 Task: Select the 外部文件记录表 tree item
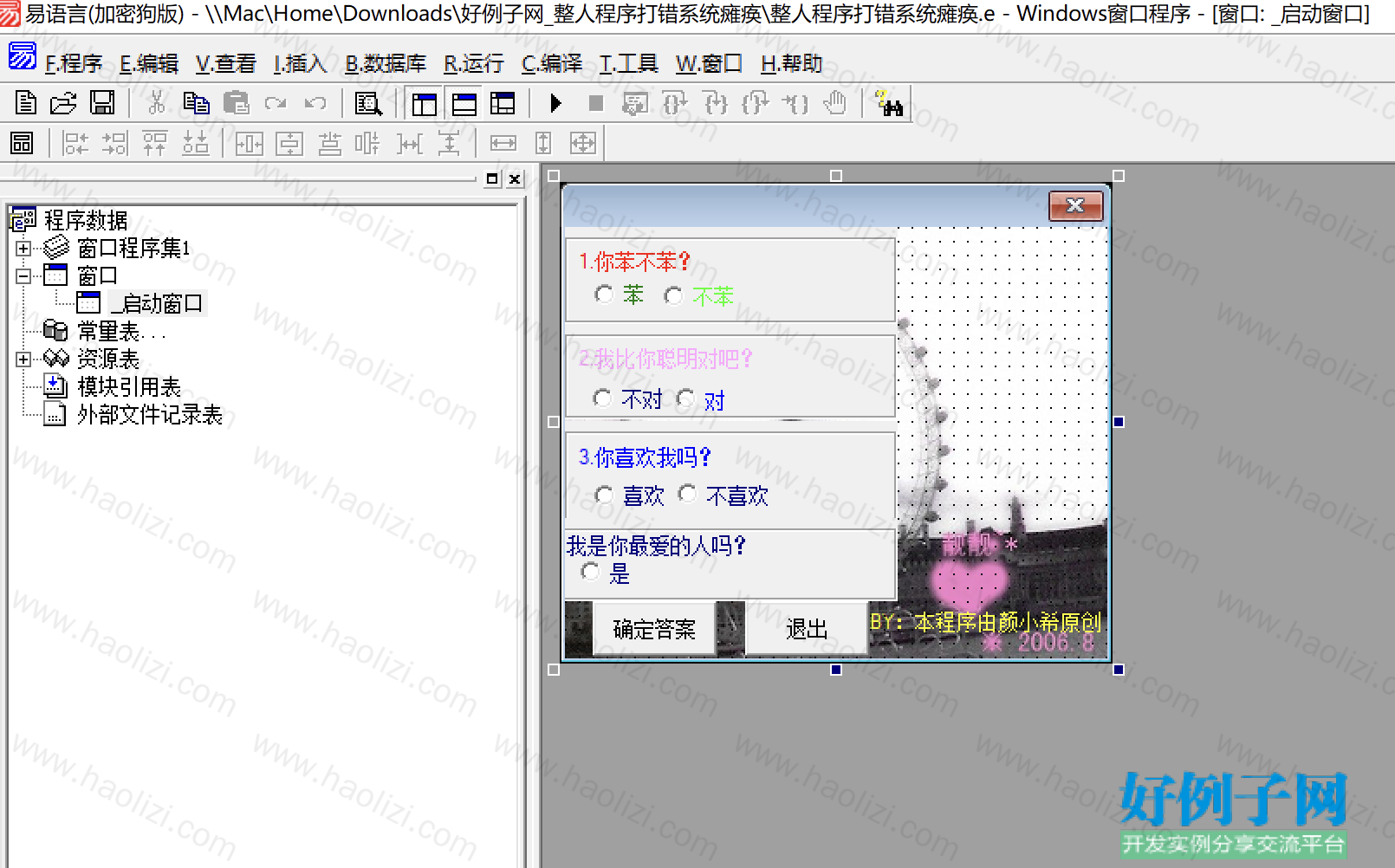pos(150,415)
